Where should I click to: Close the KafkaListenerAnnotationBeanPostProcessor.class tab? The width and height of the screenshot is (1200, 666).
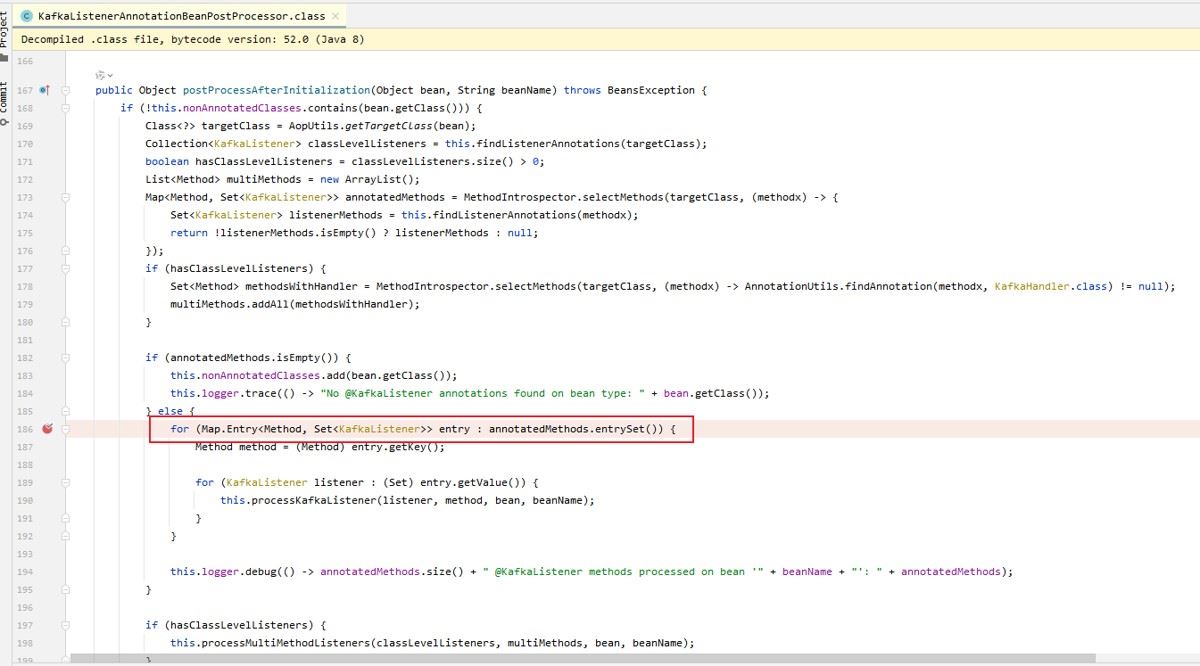(x=334, y=16)
